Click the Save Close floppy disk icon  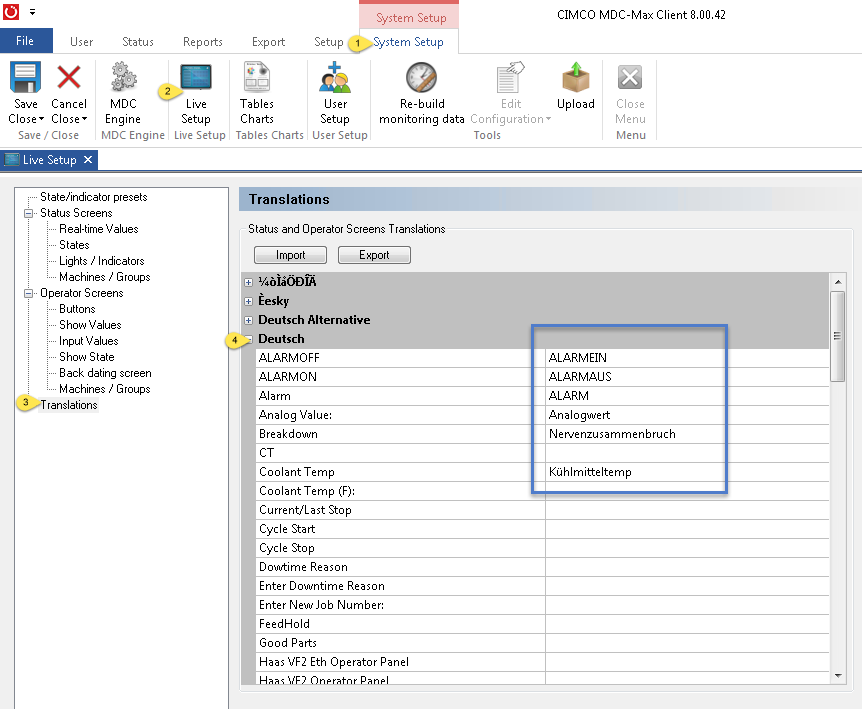[25, 77]
